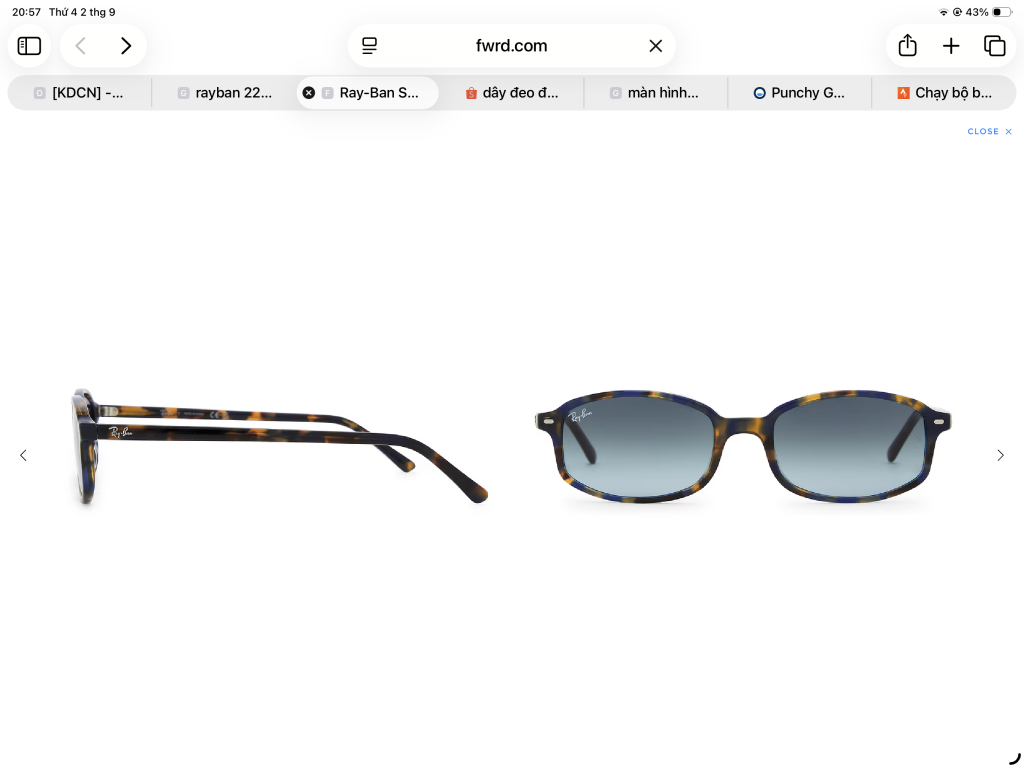Tap the Wi-Fi status icon
The image size is (1024, 768).
pyautogui.click(x=944, y=12)
